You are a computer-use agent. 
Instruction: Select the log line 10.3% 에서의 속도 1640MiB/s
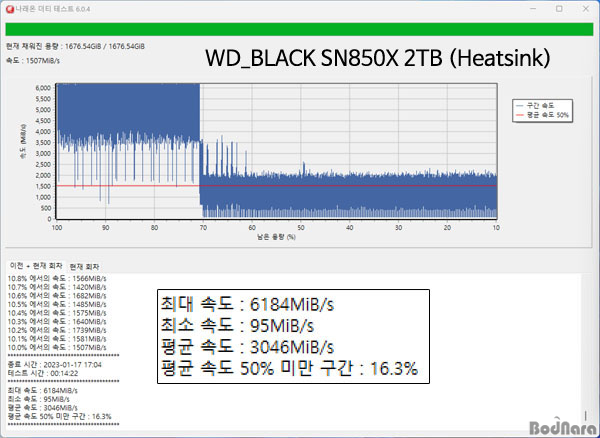click(57, 322)
